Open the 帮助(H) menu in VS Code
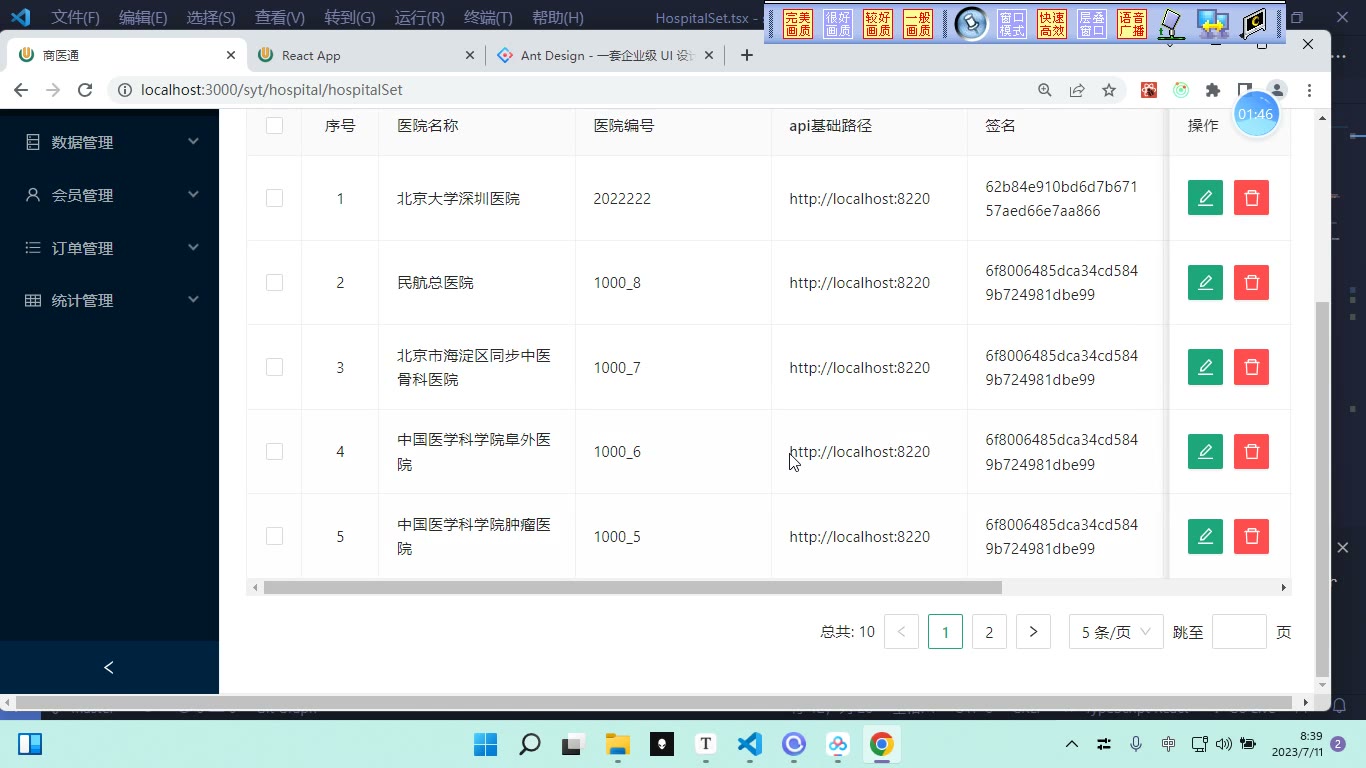 tap(558, 17)
